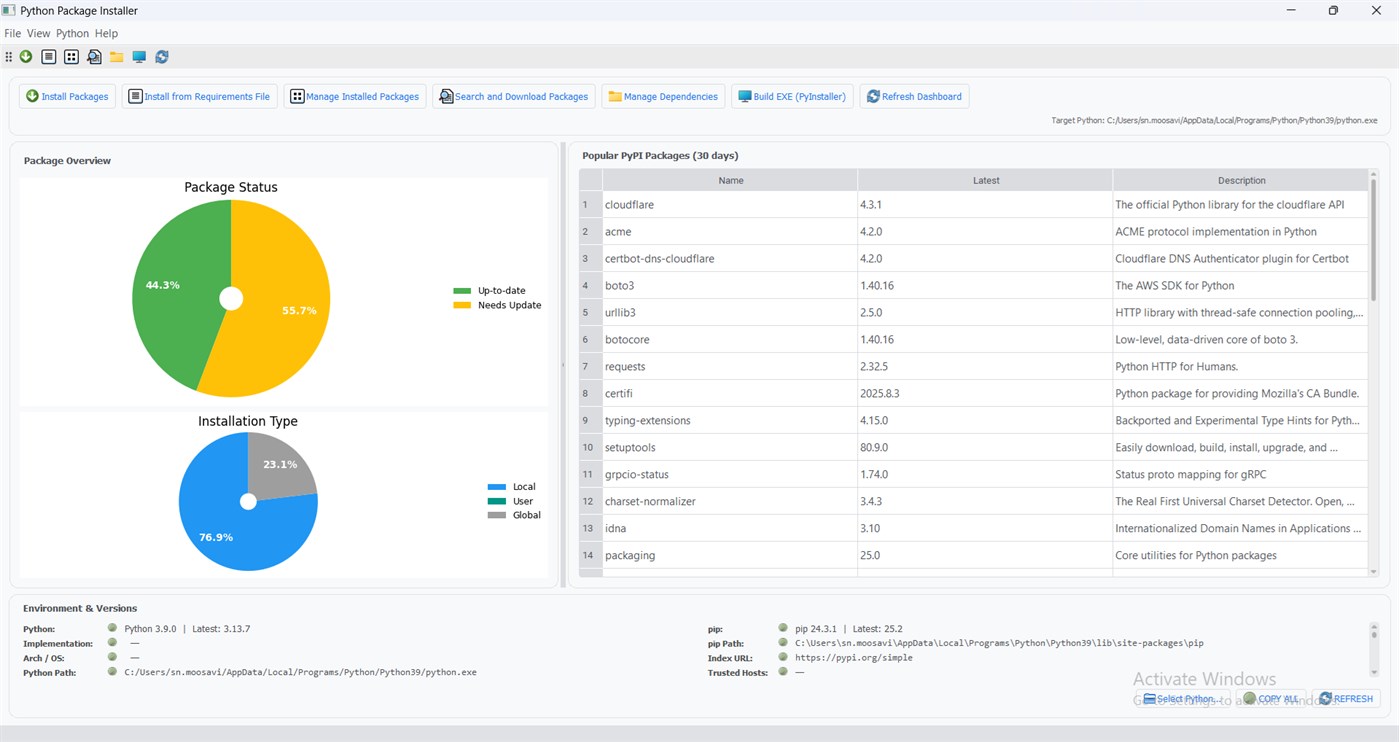The width and height of the screenshot is (1399, 742).
Task: Select the boto3 package name cell
Action: (x=730, y=285)
